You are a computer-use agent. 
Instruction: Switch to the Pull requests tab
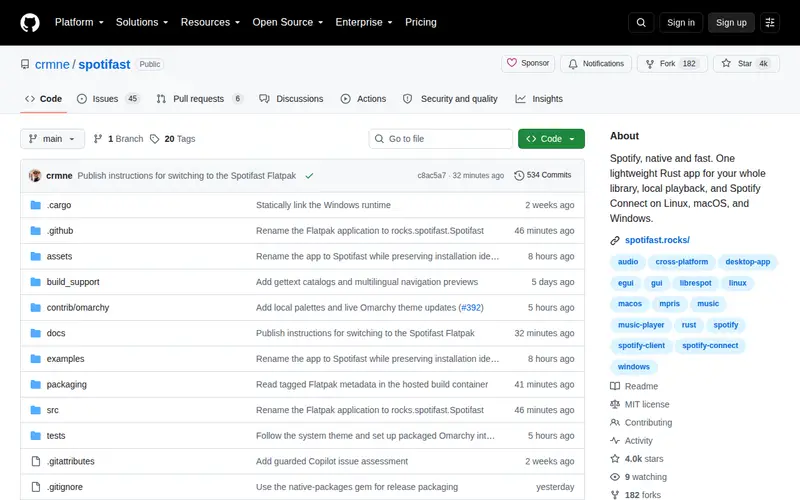[199, 99]
